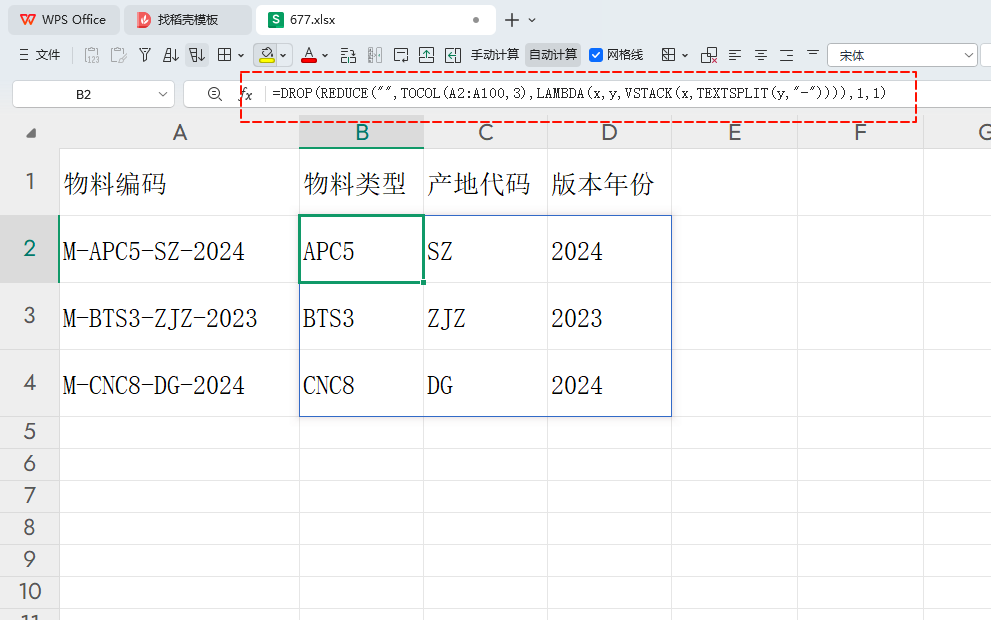Expand the fill color dropdown arrow
Viewport: 991px width, 620px height.
(x=283, y=56)
